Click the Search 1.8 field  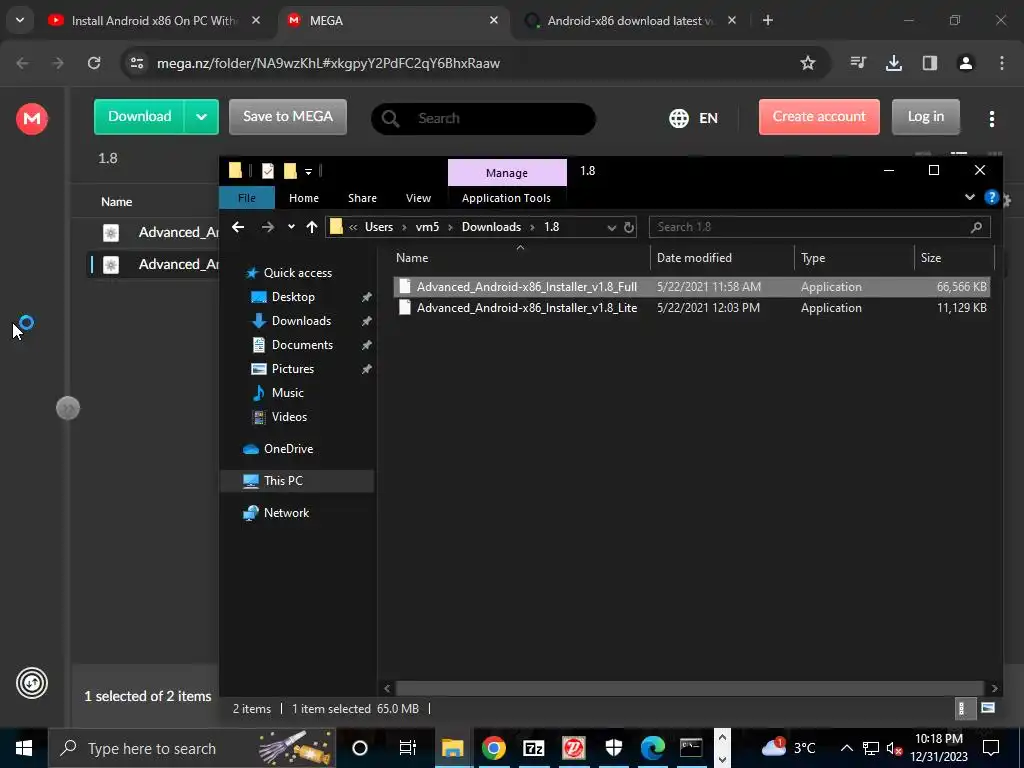coord(819,227)
